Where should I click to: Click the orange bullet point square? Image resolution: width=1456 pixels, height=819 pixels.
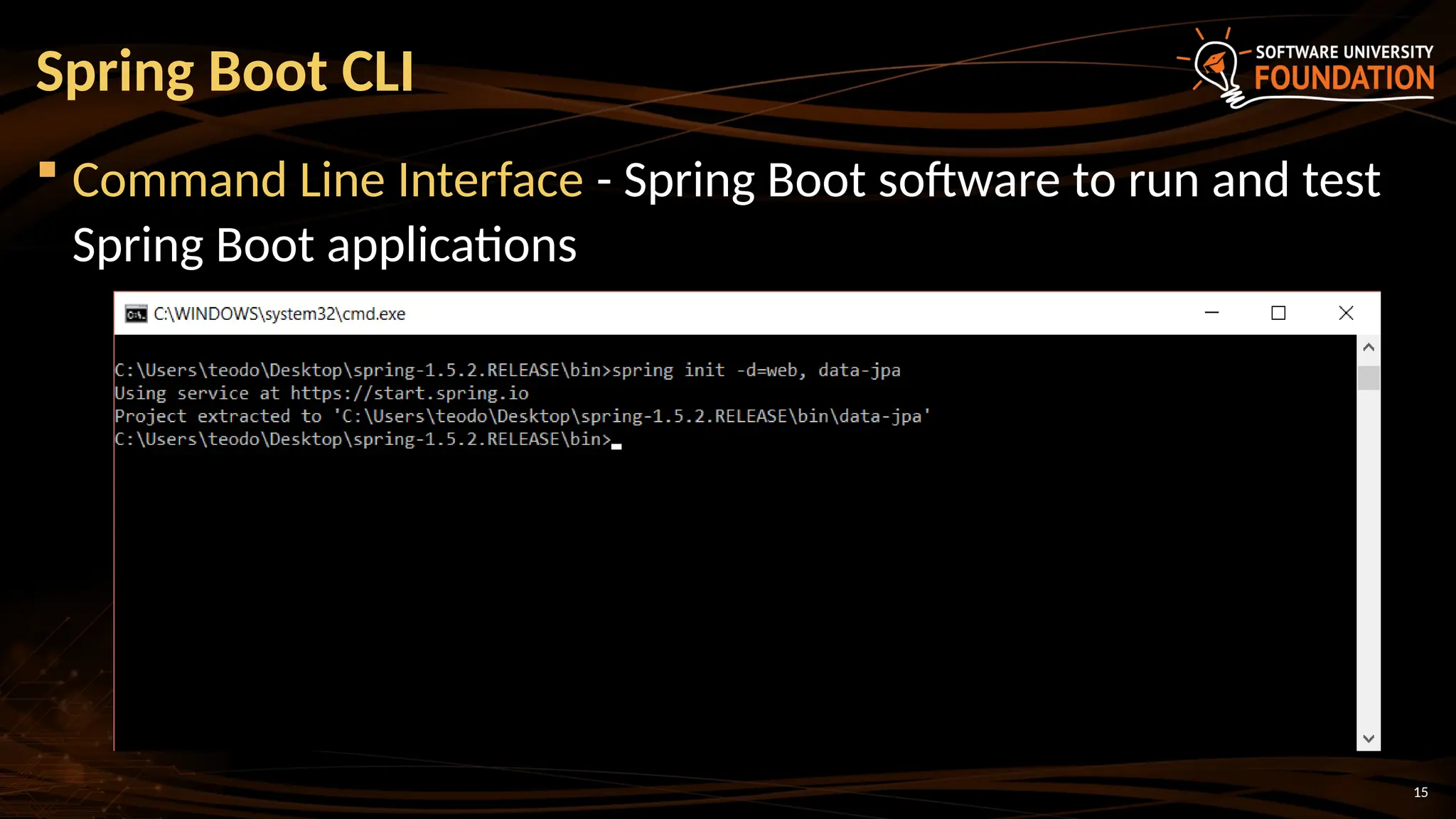[x=48, y=169]
